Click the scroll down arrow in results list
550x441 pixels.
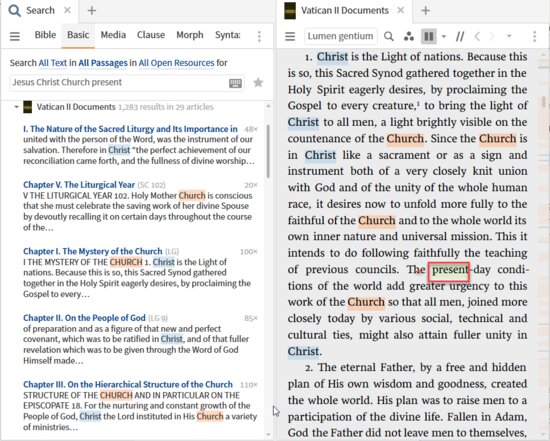(x=268, y=435)
